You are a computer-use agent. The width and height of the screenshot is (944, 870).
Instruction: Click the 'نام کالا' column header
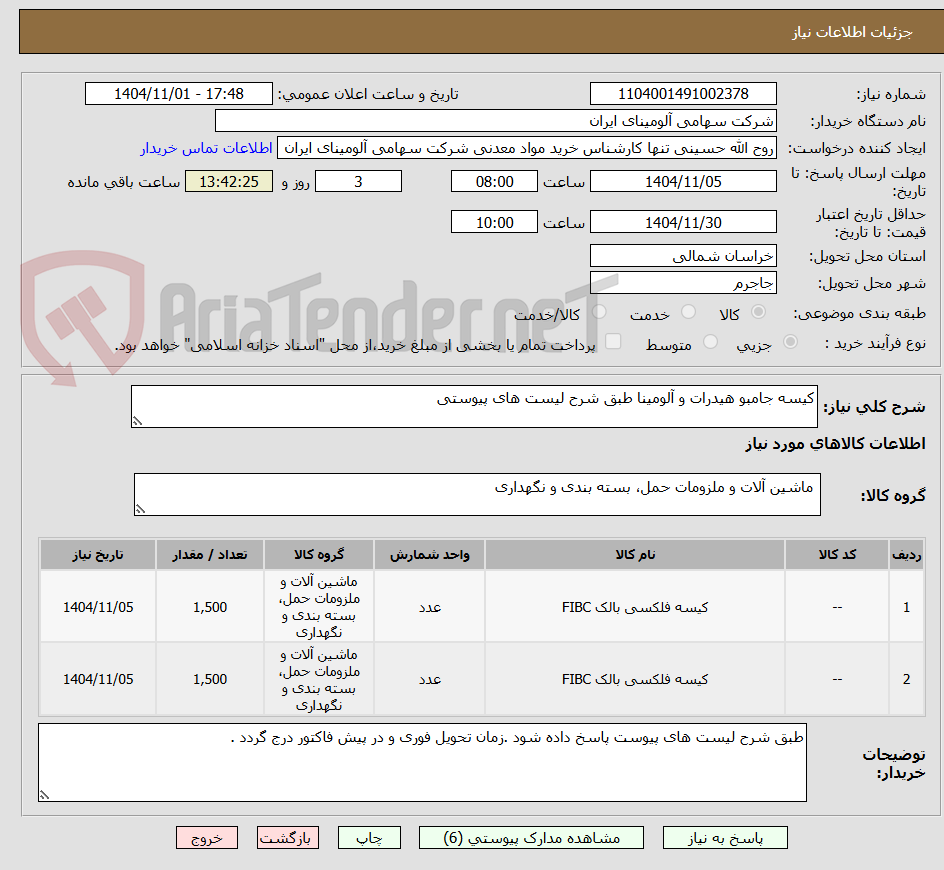635,555
